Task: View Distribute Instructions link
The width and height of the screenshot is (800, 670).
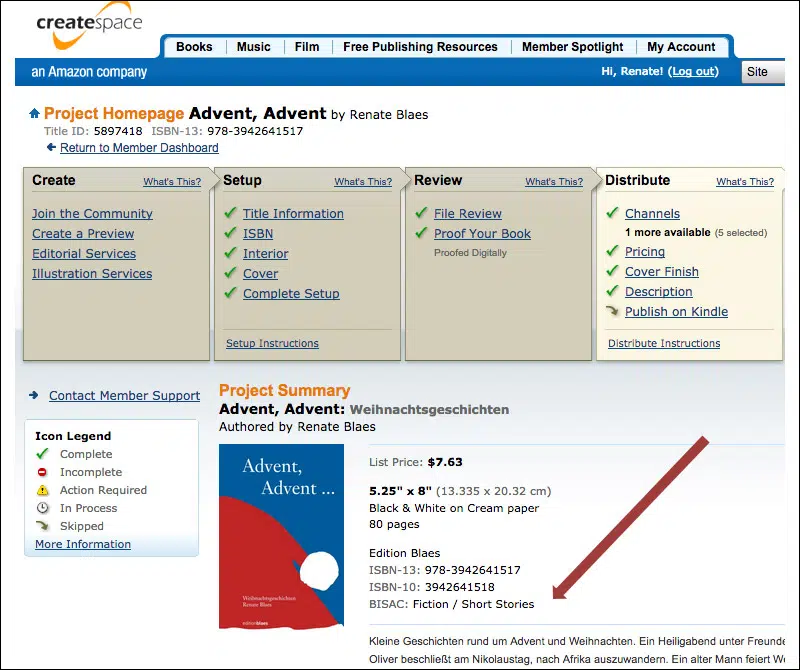Action: [x=664, y=343]
